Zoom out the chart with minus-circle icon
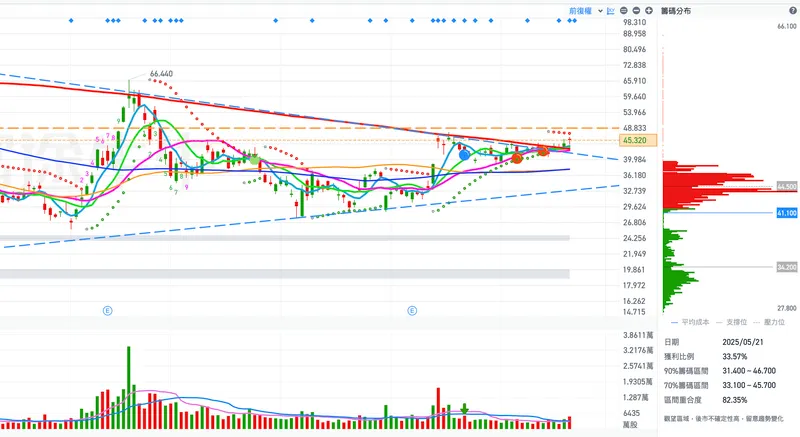The image size is (800, 437). (636, 11)
